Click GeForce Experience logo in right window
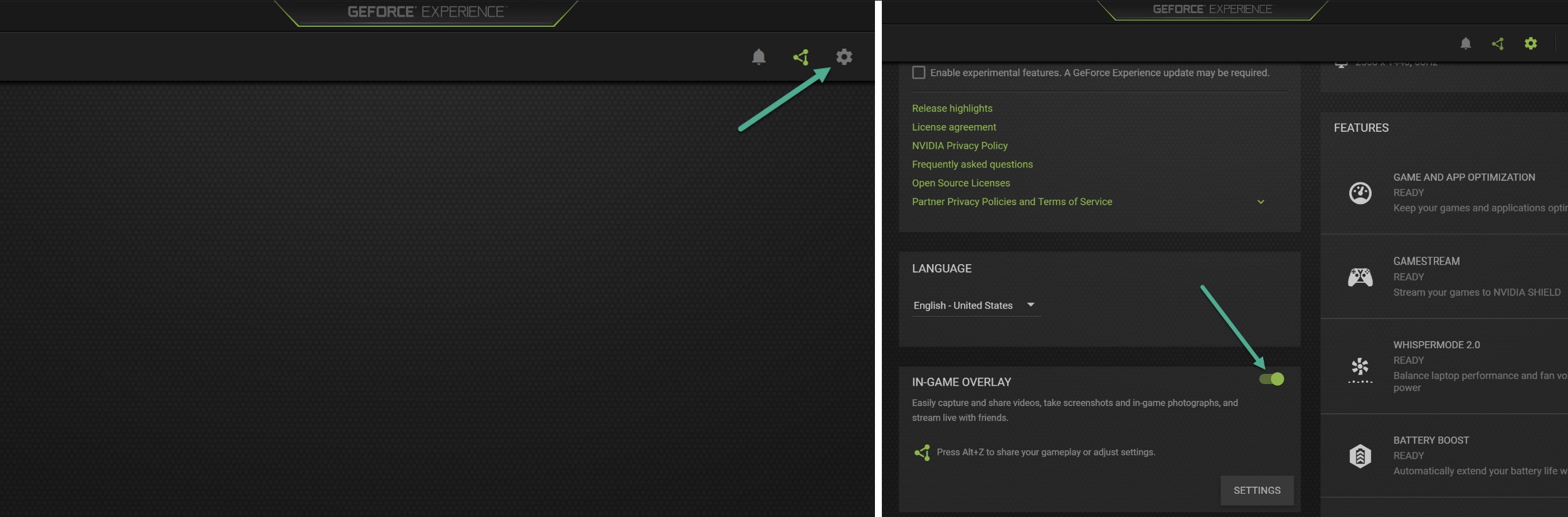This screenshot has width=1568, height=517. (1212, 9)
